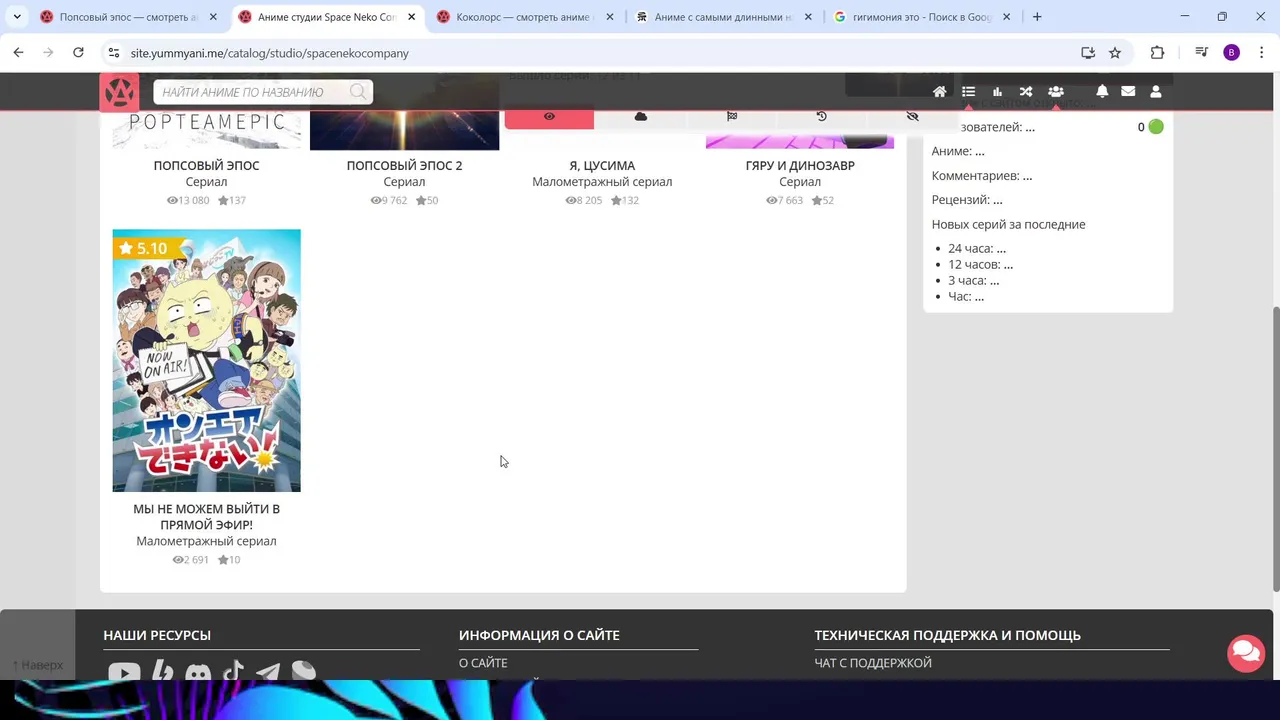Click the search magnifier in the anime search box

(x=357, y=92)
